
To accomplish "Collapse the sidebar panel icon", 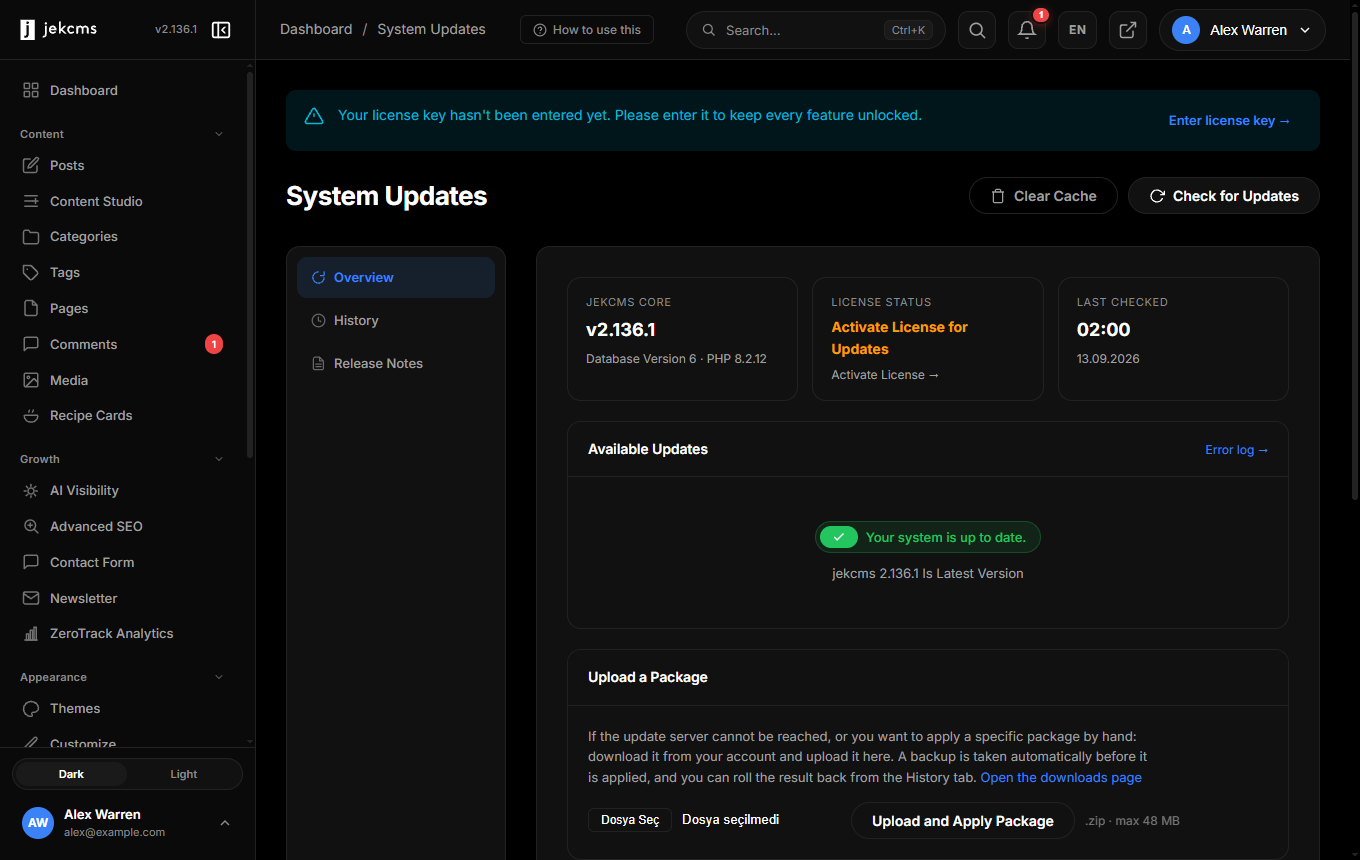I will (221, 30).
